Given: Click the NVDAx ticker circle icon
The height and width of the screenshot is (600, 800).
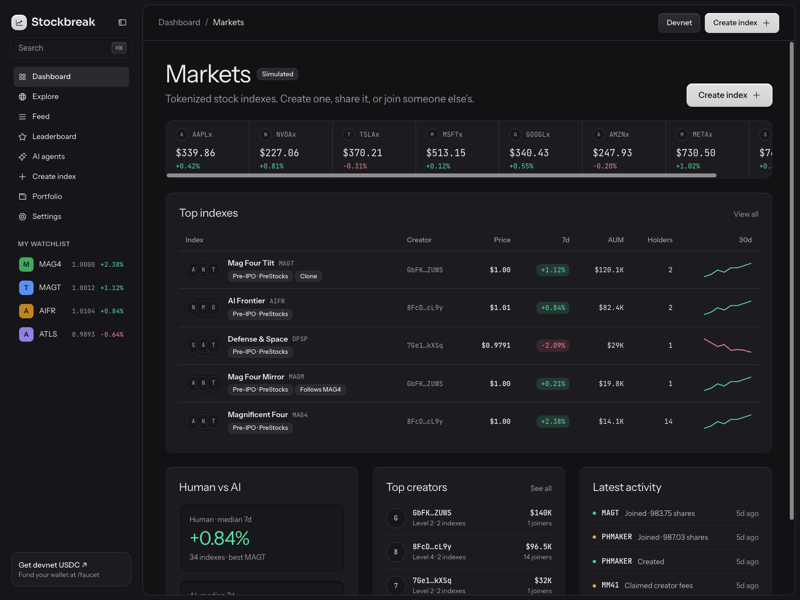Looking at the screenshot, I should pyautogui.click(x=265, y=134).
